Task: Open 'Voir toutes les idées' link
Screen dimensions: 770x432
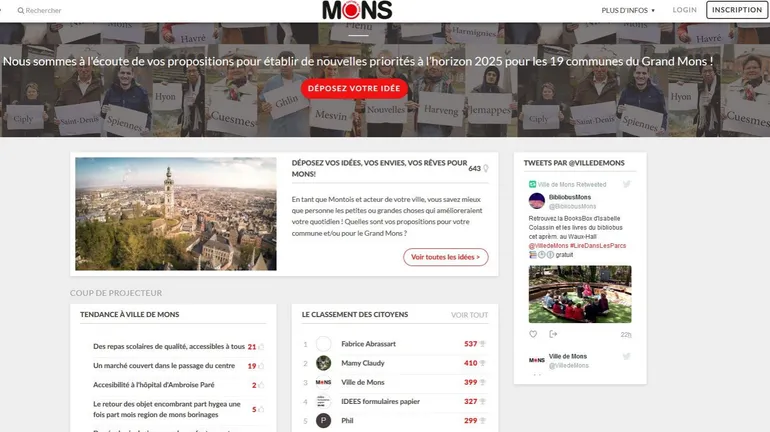Action: tap(445, 257)
